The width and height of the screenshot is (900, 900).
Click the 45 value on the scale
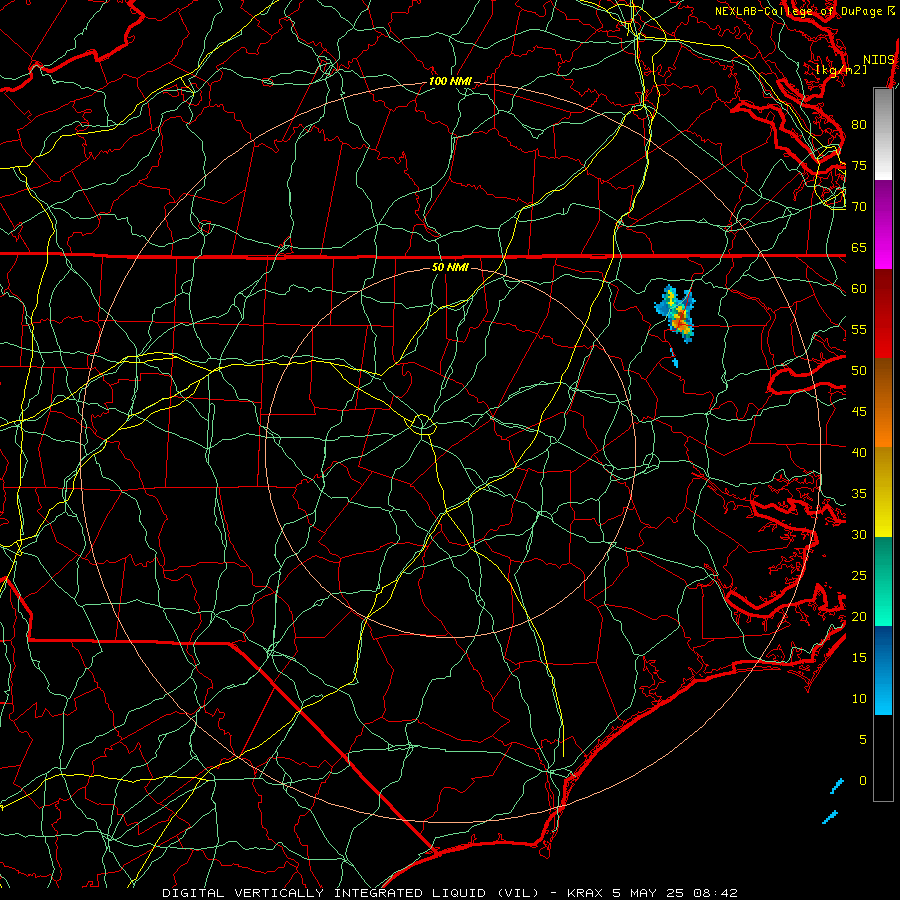tap(859, 412)
